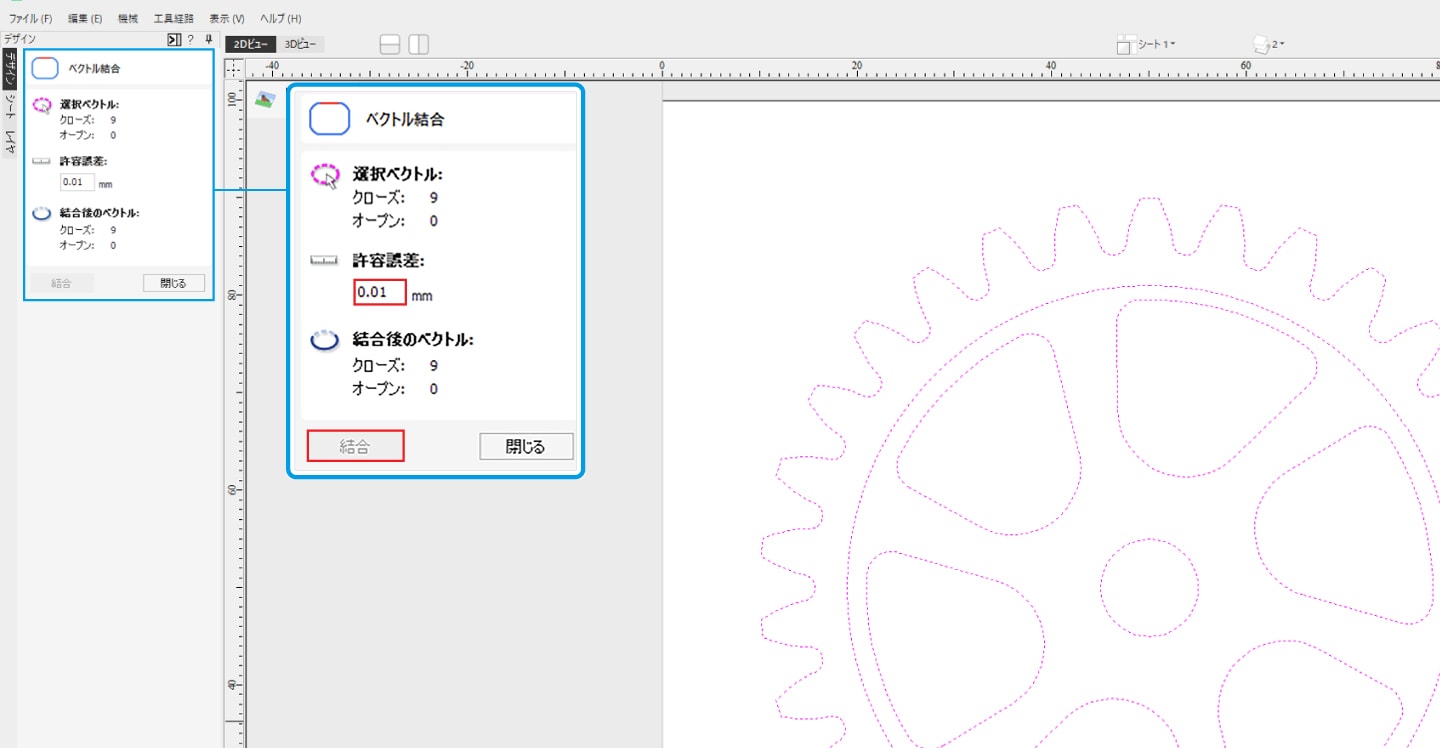Screen dimensions: 1440x748
Task: Open the 工具経路 menu
Action: pos(175,19)
